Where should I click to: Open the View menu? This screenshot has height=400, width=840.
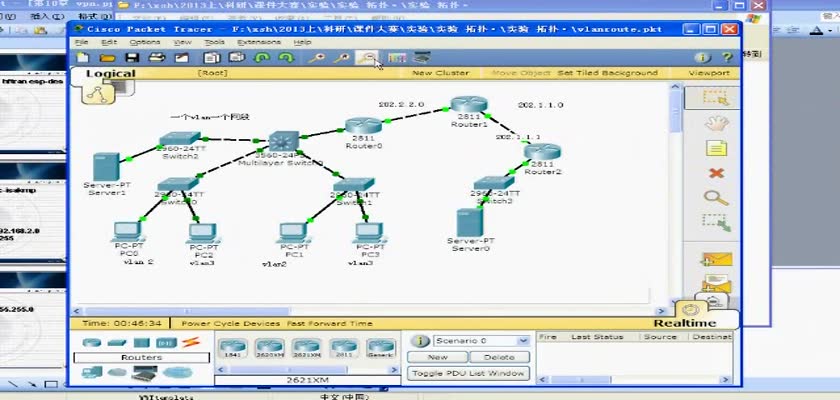pyautogui.click(x=182, y=42)
